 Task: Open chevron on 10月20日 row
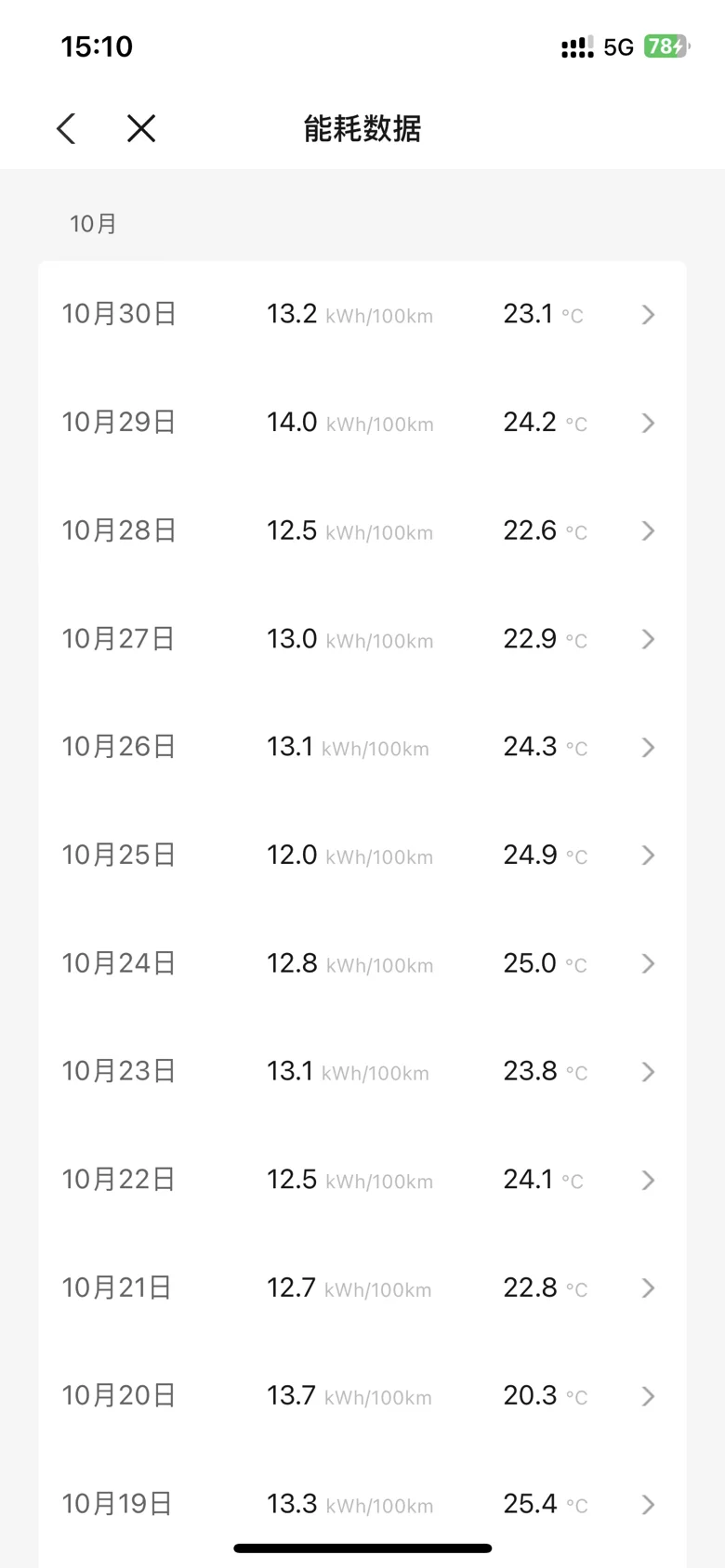(x=649, y=1396)
